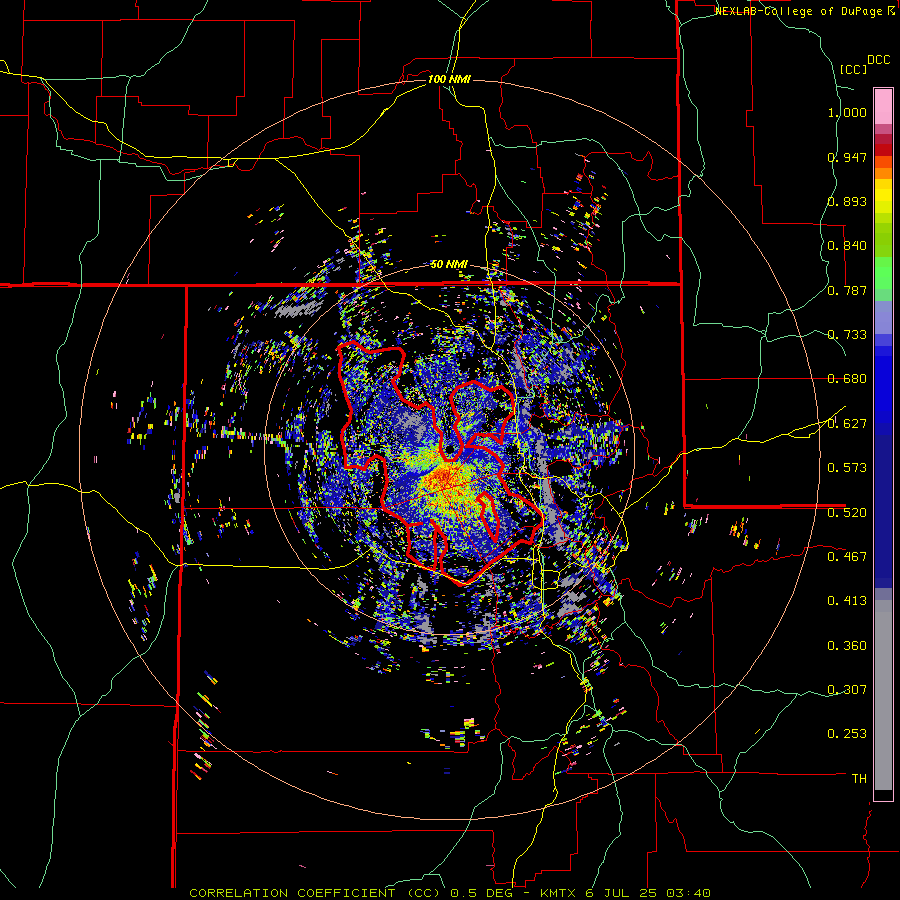Select the 0.253 scale value
The image size is (900, 900).
point(847,734)
